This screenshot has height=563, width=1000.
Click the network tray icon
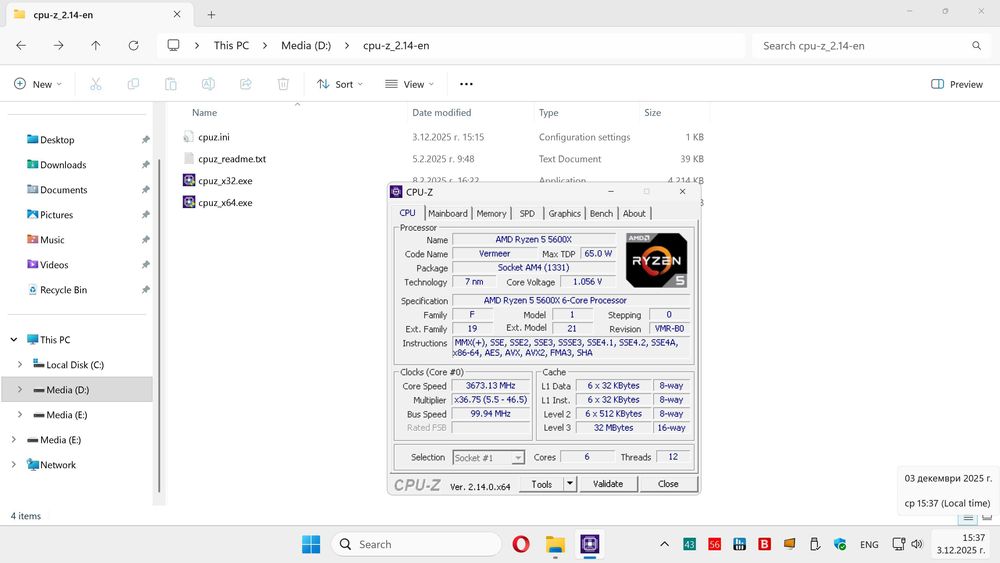[x=899, y=545]
